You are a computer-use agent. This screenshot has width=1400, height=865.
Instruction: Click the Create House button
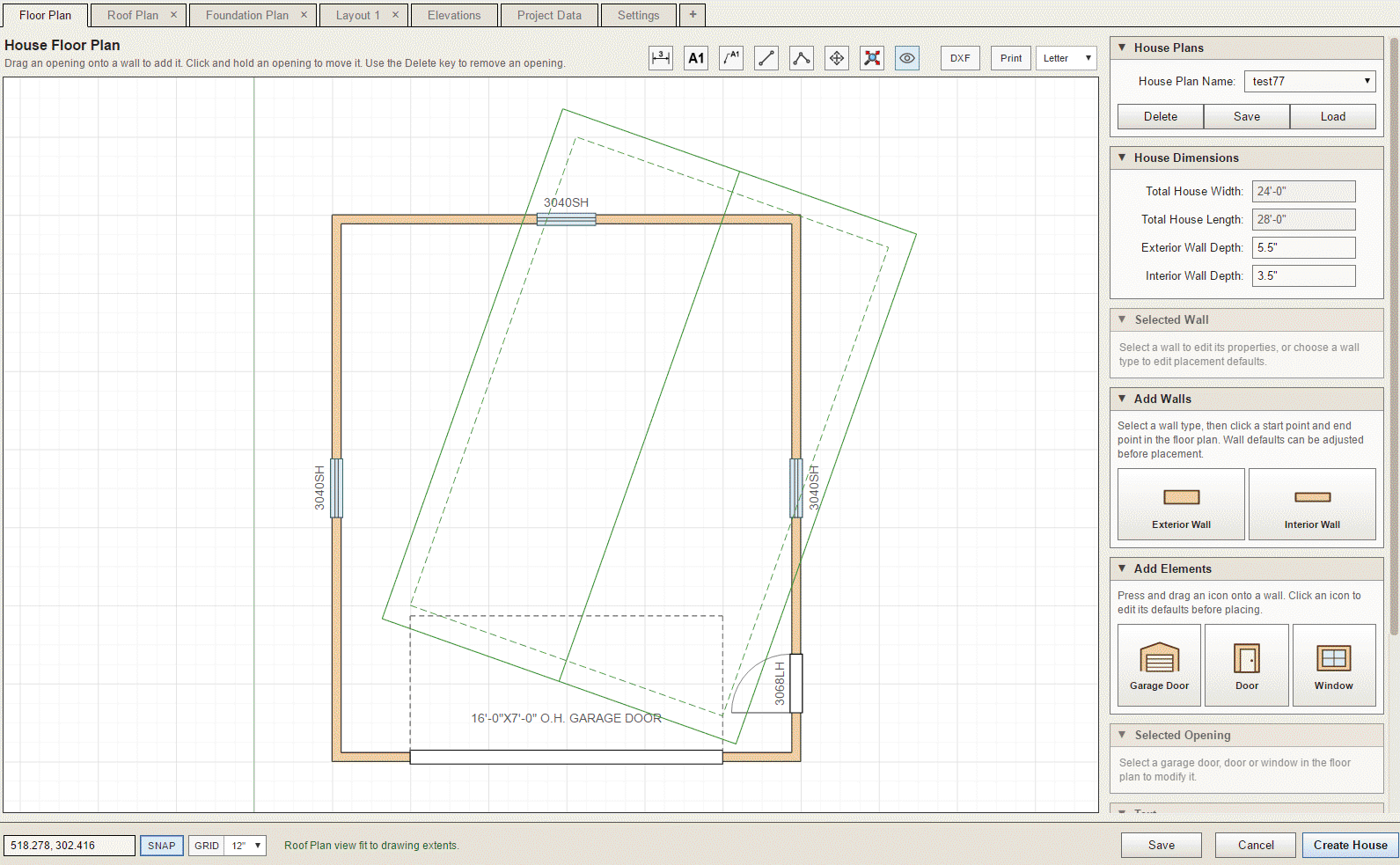point(1351,845)
